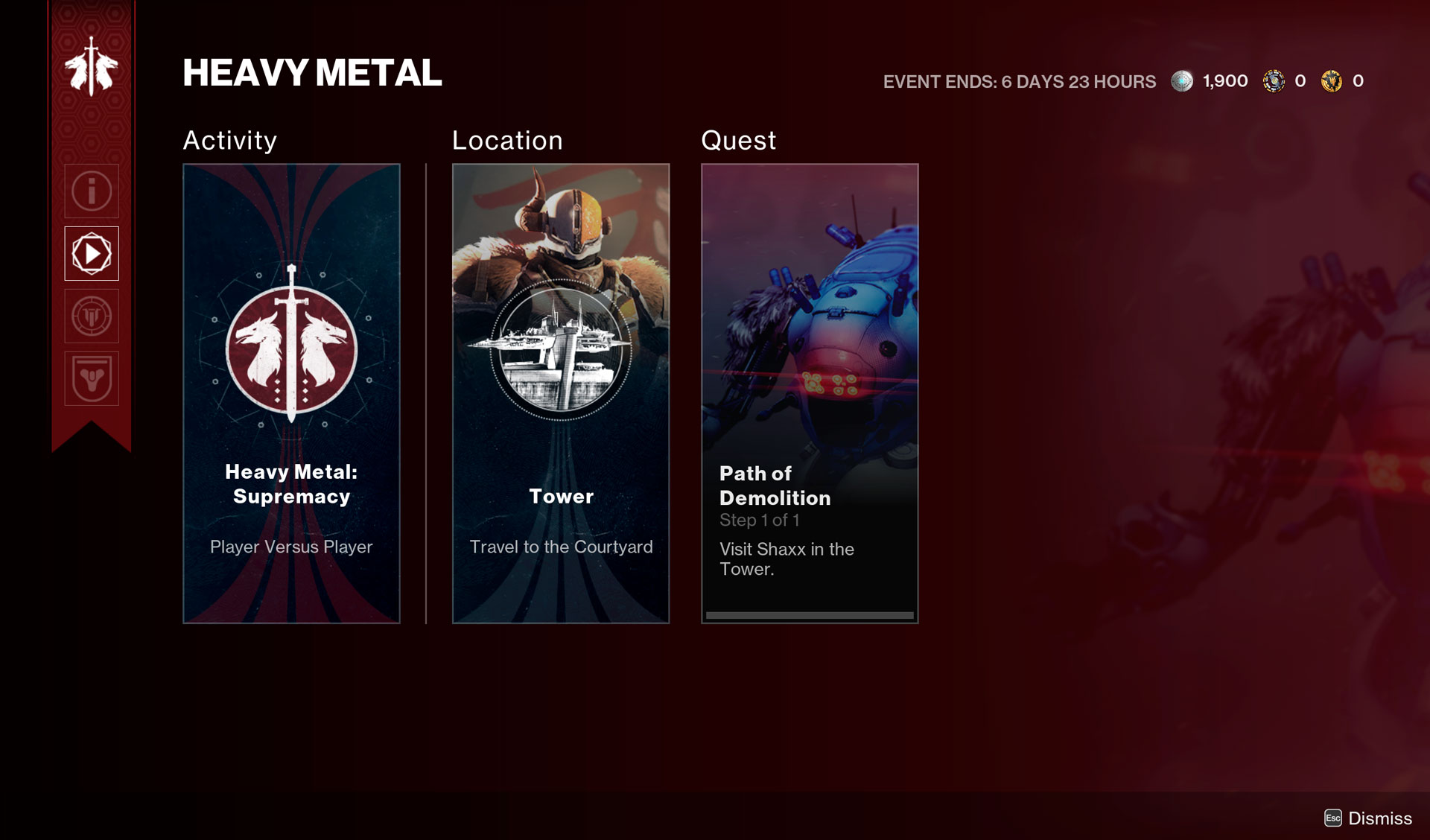Click the Heavy Metal dual-wolf banner emblem
This screenshot has height=840, width=1430.
(x=92, y=67)
